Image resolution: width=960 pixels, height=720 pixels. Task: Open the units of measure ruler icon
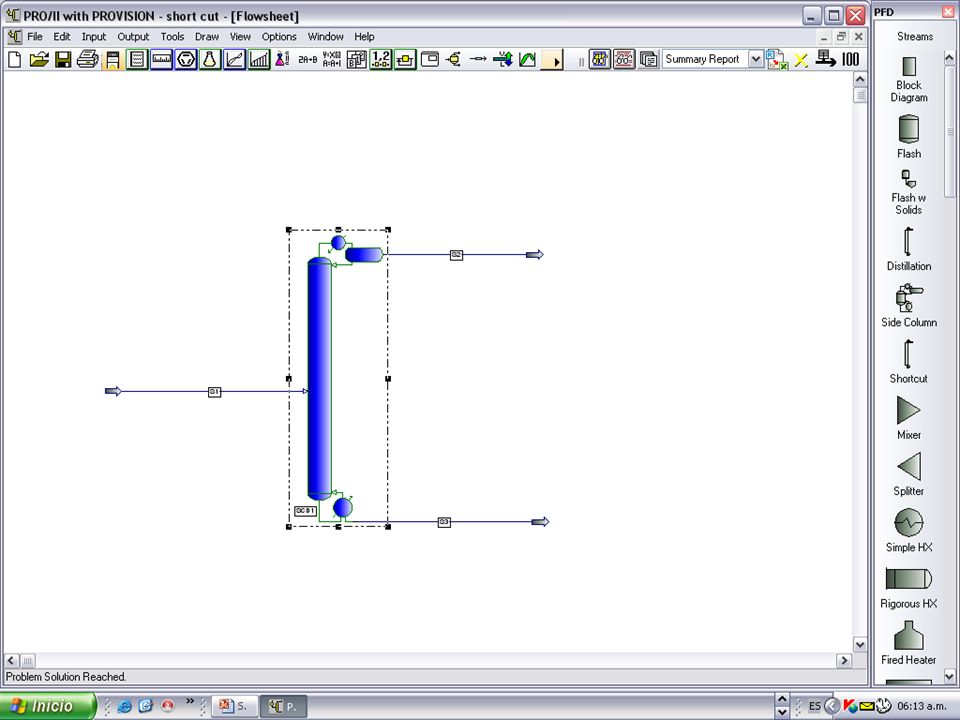pyautogui.click(x=162, y=59)
